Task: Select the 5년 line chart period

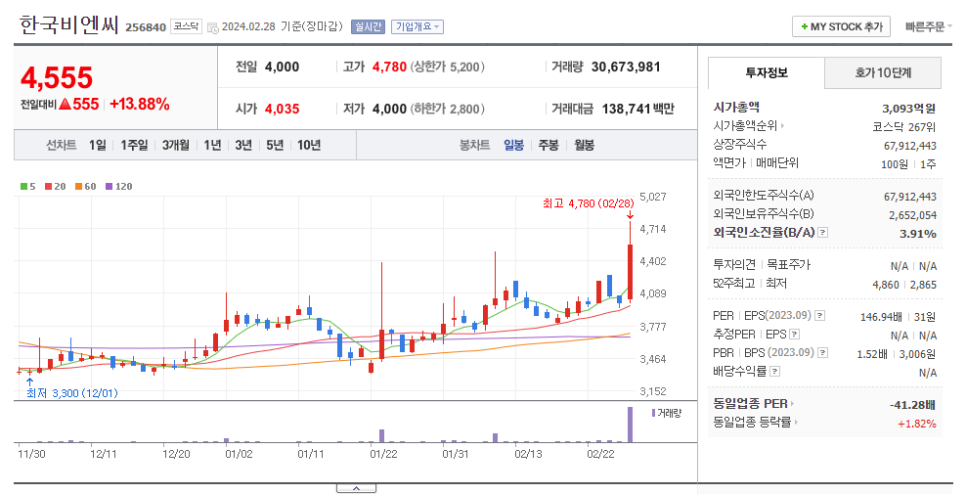Action: click(x=275, y=145)
